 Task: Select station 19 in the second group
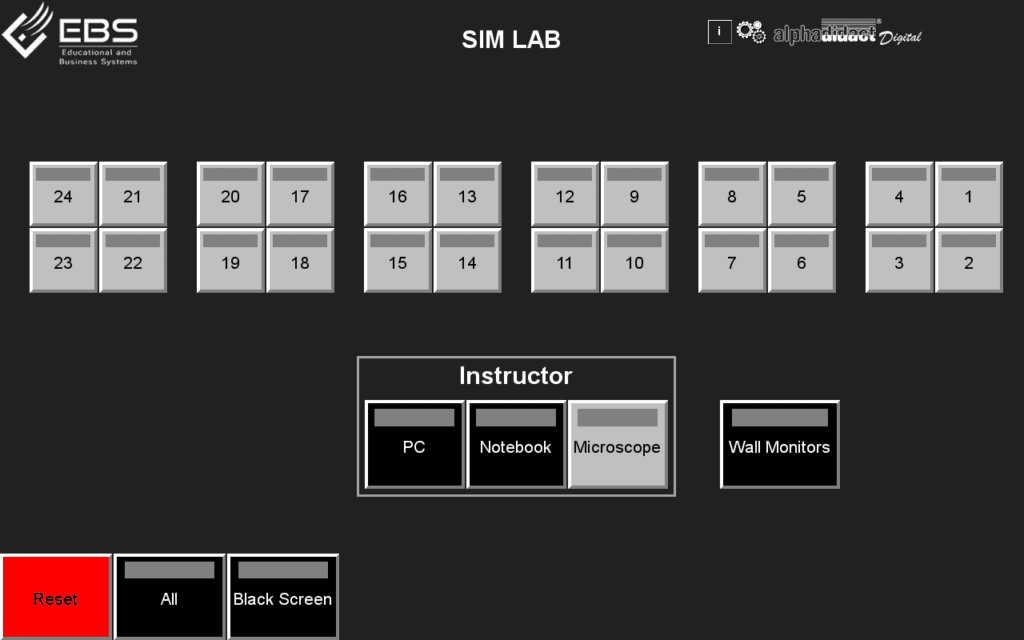tap(230, 260)
